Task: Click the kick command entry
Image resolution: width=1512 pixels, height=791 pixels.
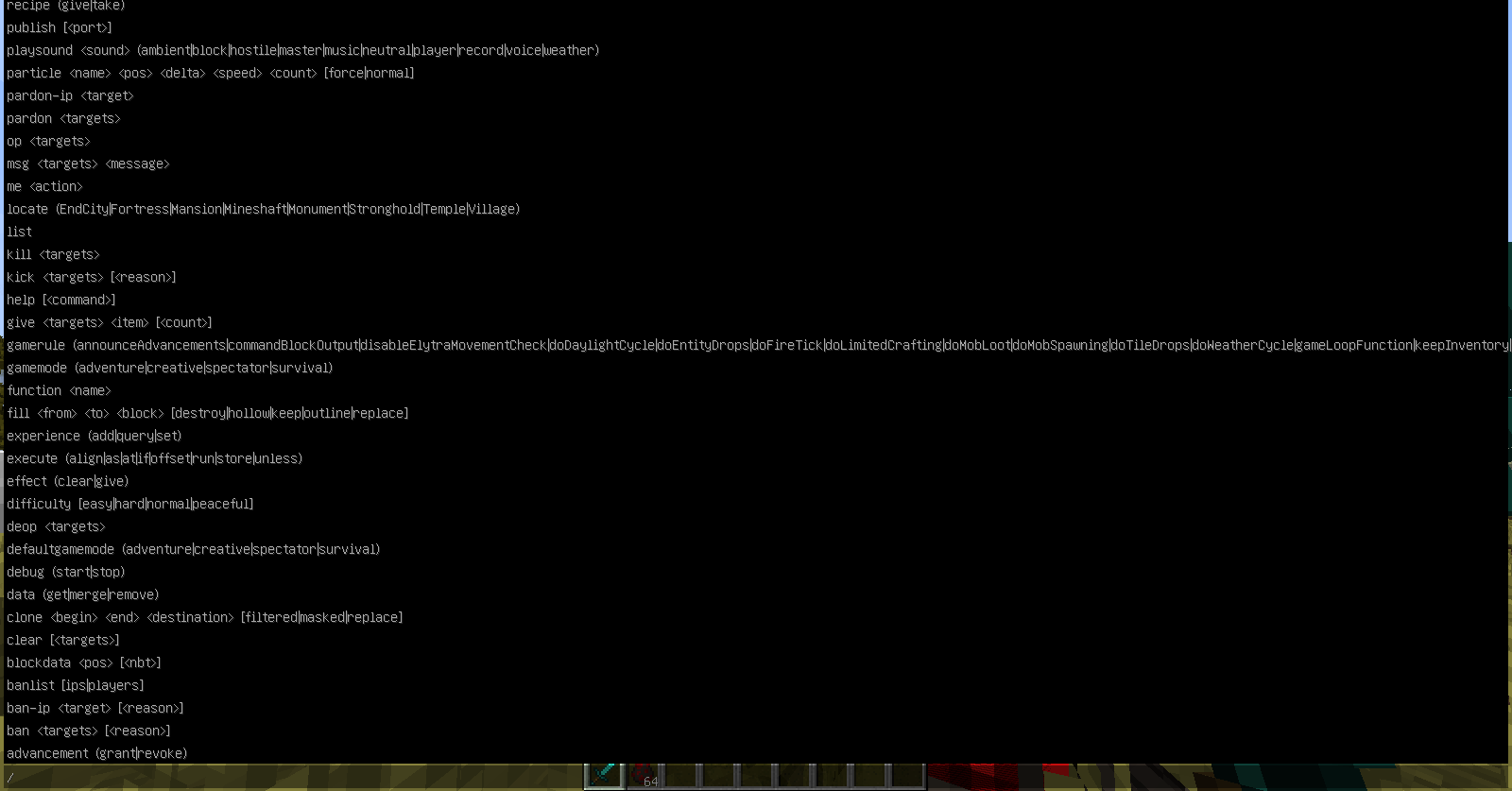Action: (x=92, y=277)
